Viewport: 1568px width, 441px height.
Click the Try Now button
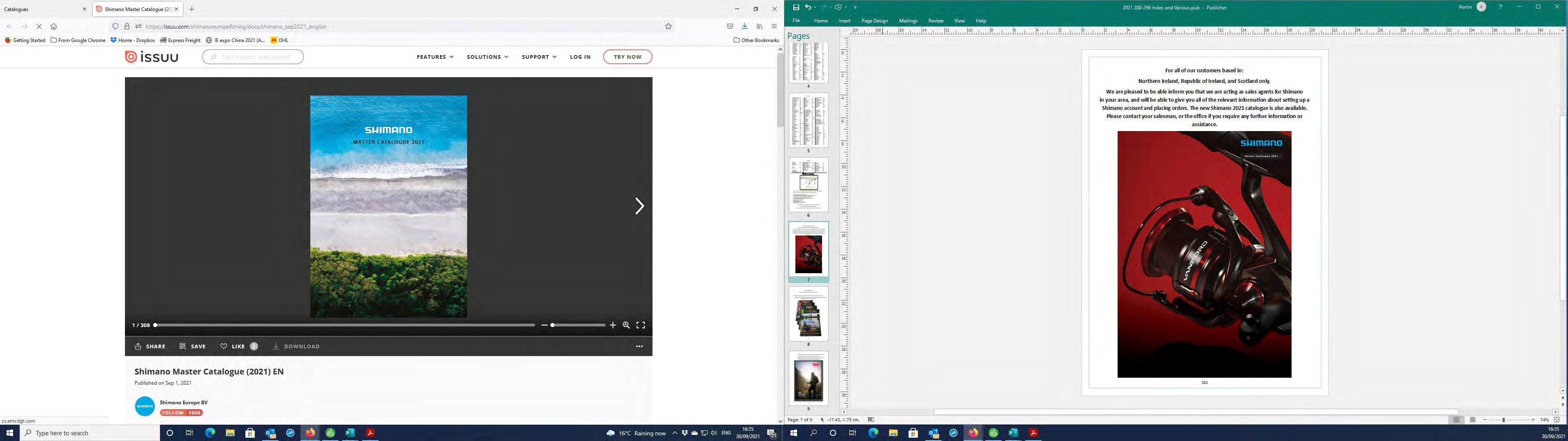627,57
